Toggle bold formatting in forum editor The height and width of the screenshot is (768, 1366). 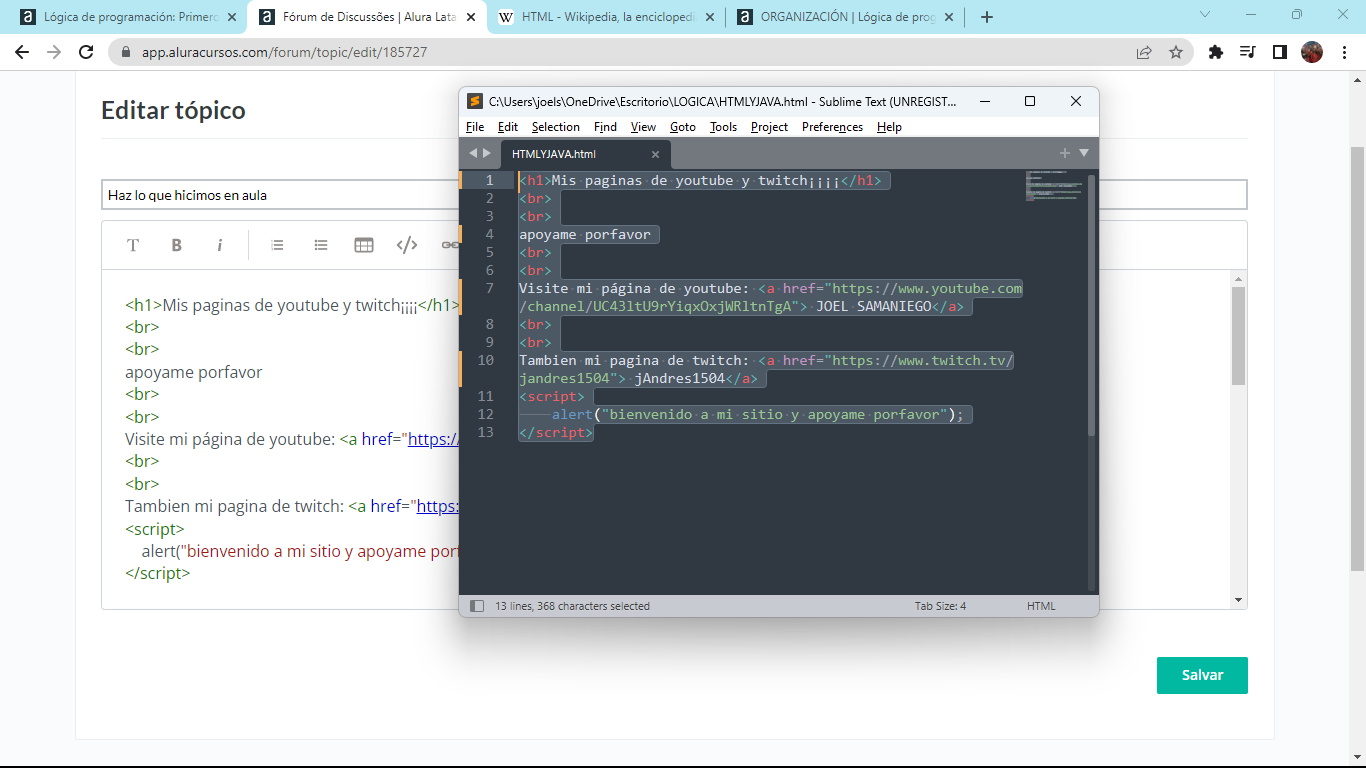click(x=176, y=245)
